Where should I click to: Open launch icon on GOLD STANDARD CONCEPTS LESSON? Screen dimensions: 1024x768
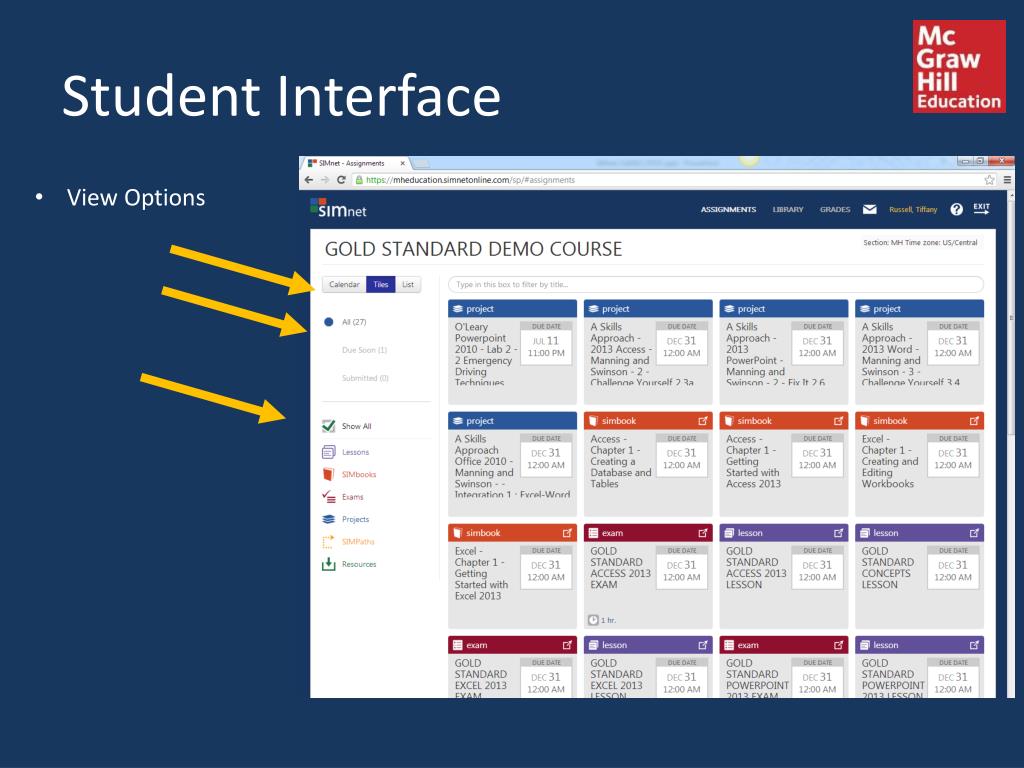(x=974, y=533)
